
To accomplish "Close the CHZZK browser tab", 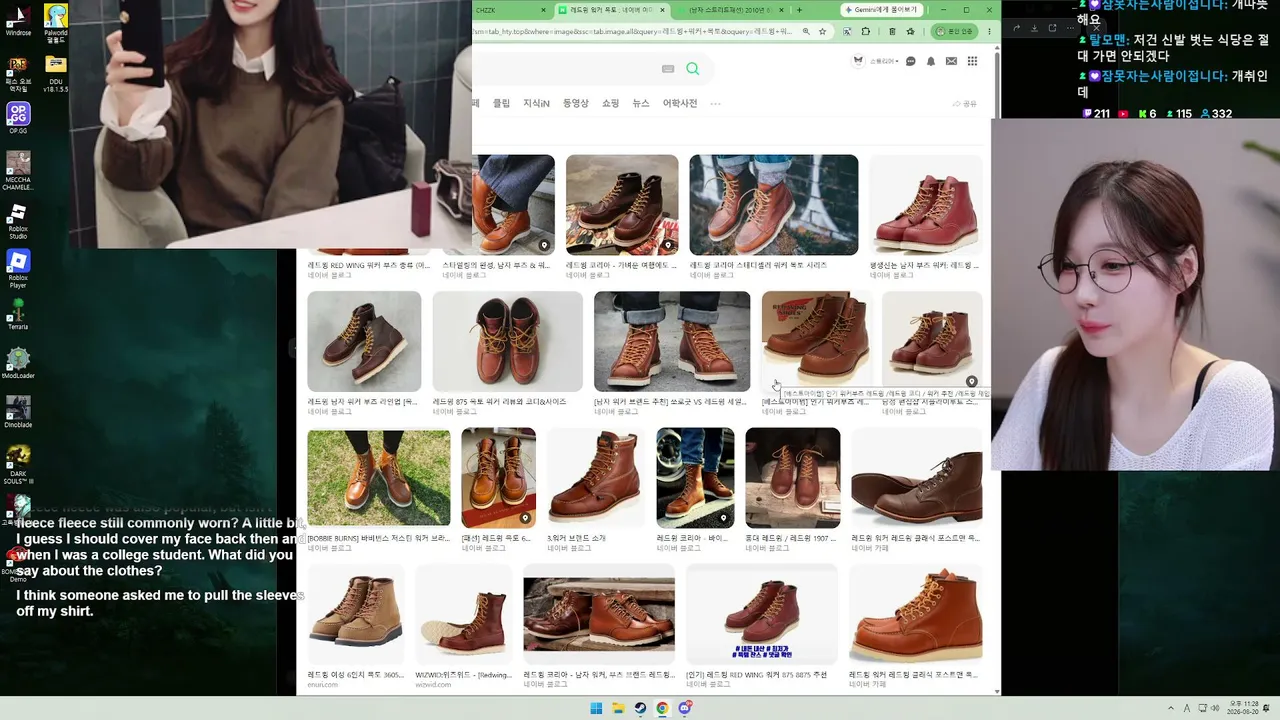I will [x=544, y=10].
